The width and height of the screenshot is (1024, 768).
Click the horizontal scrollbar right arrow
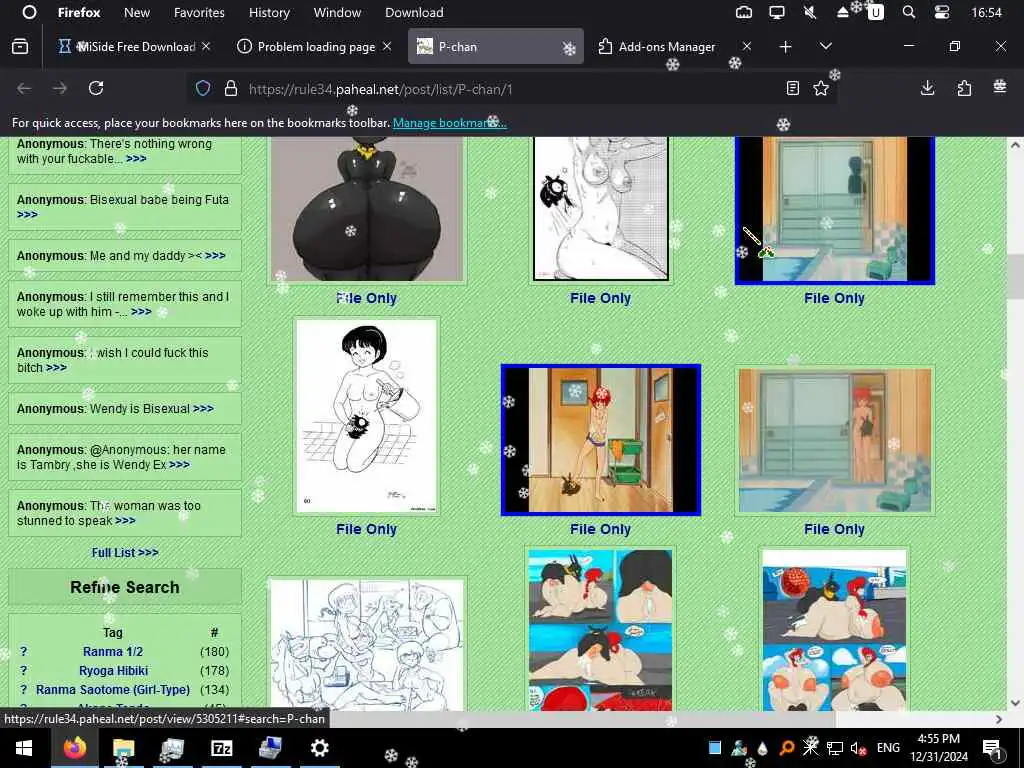click(999, 719)
